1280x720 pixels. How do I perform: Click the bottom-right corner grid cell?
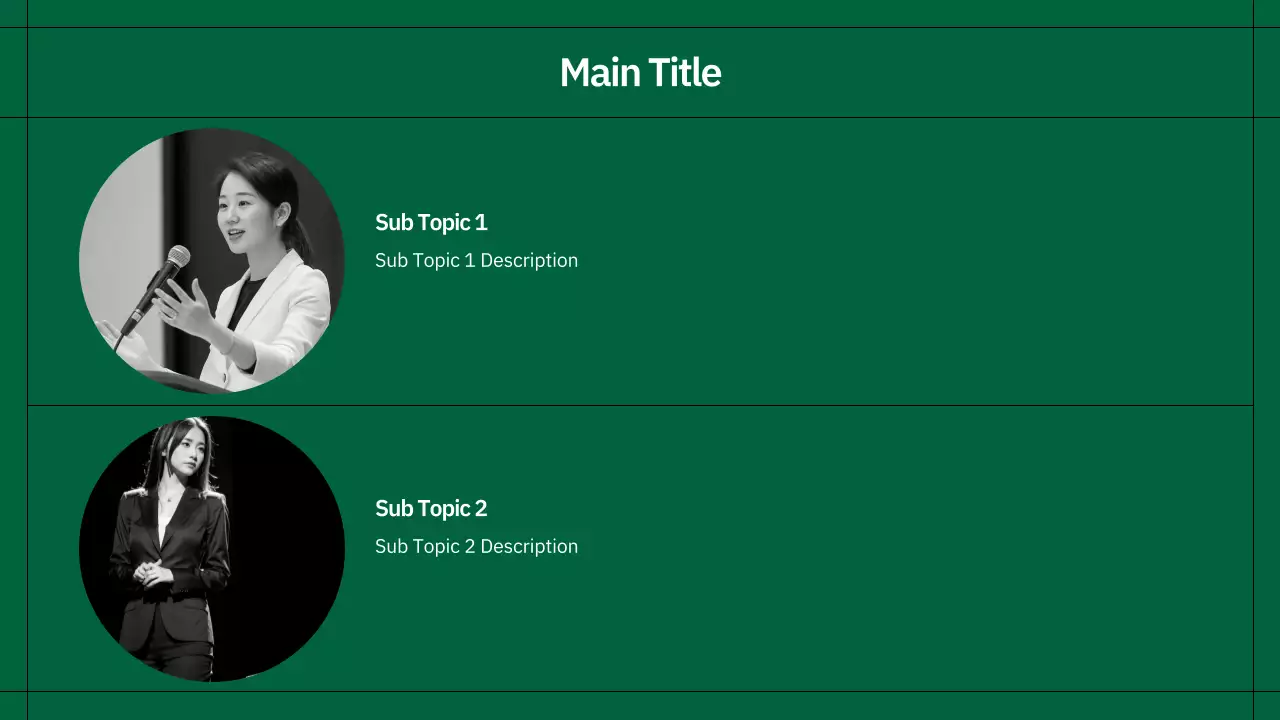(1266, 705)
